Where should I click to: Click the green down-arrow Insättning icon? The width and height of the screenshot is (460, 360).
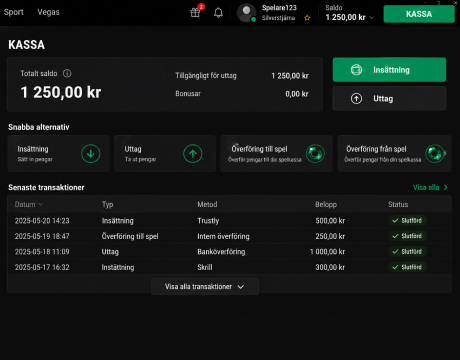coord(91,154)
